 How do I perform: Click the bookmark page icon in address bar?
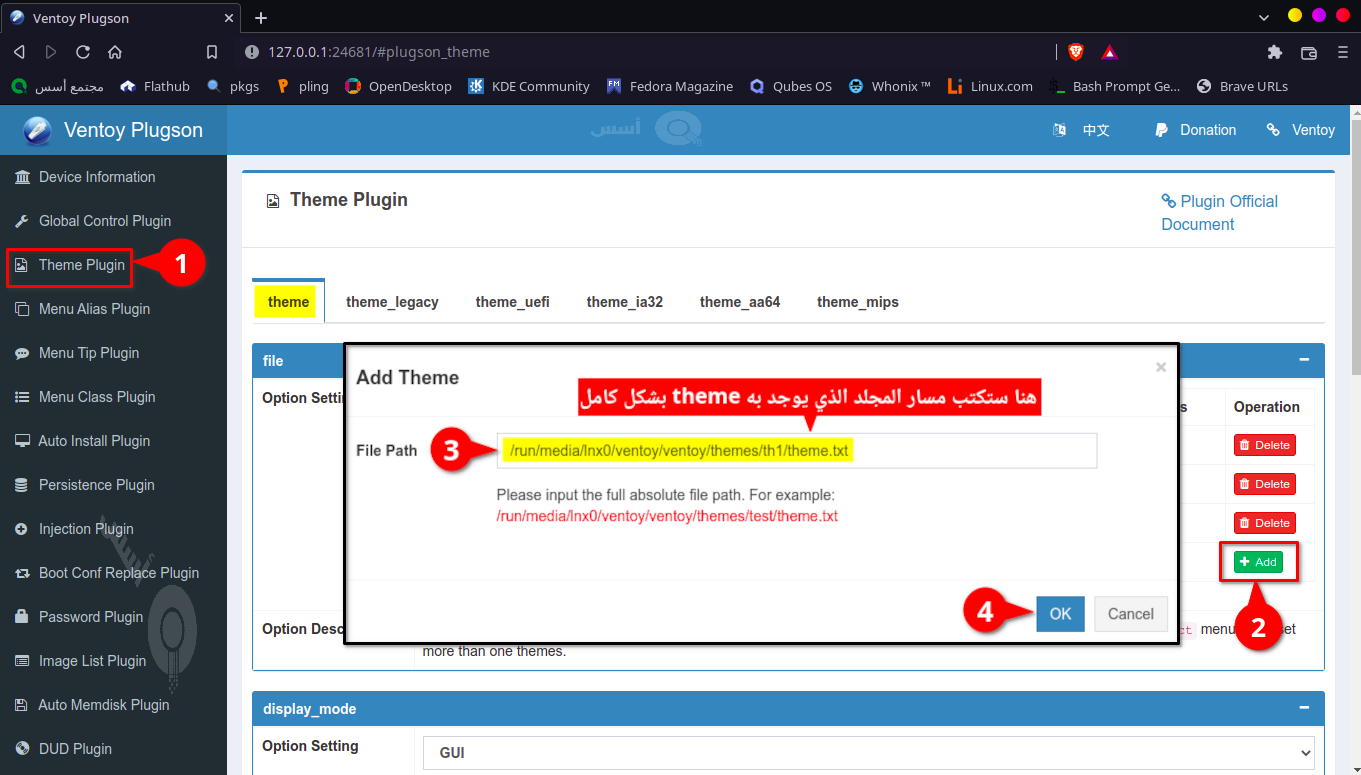211,52
